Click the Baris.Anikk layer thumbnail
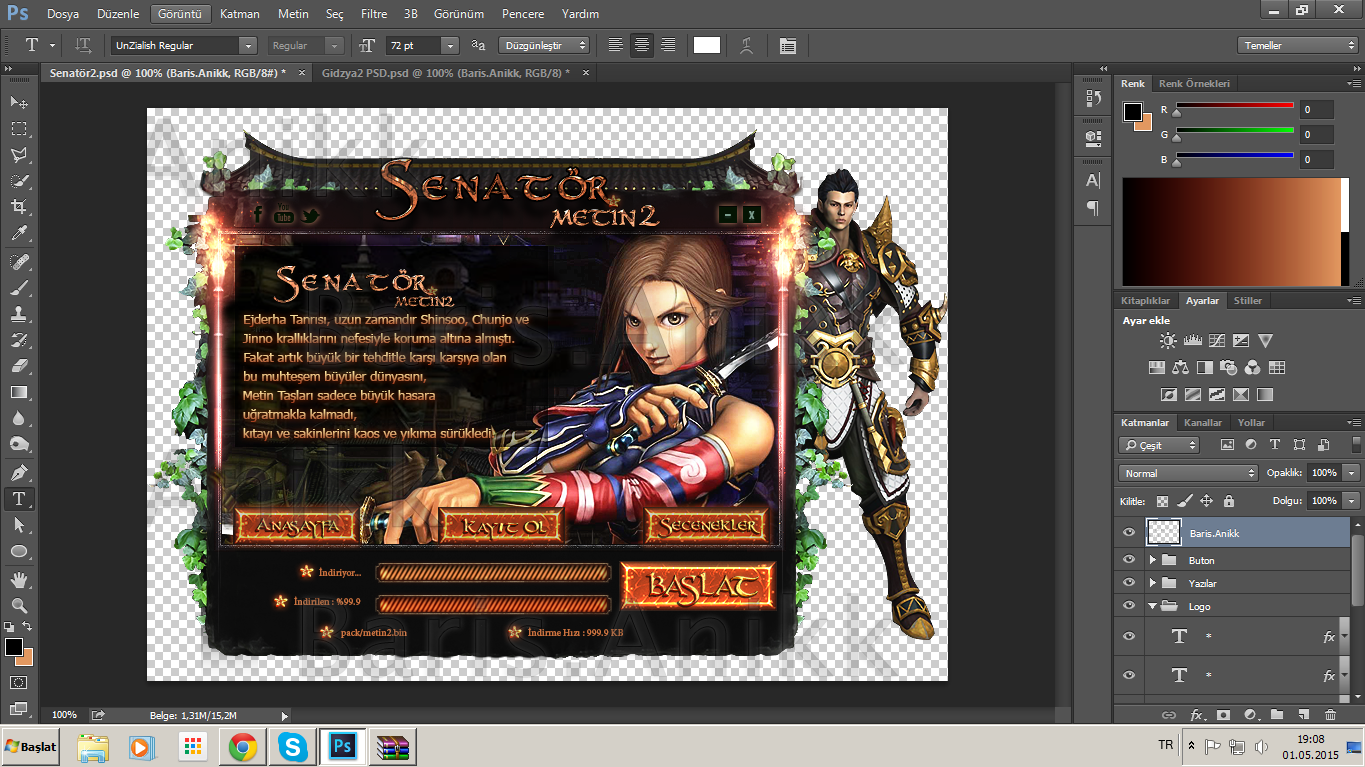 (x=1164, y=532)
